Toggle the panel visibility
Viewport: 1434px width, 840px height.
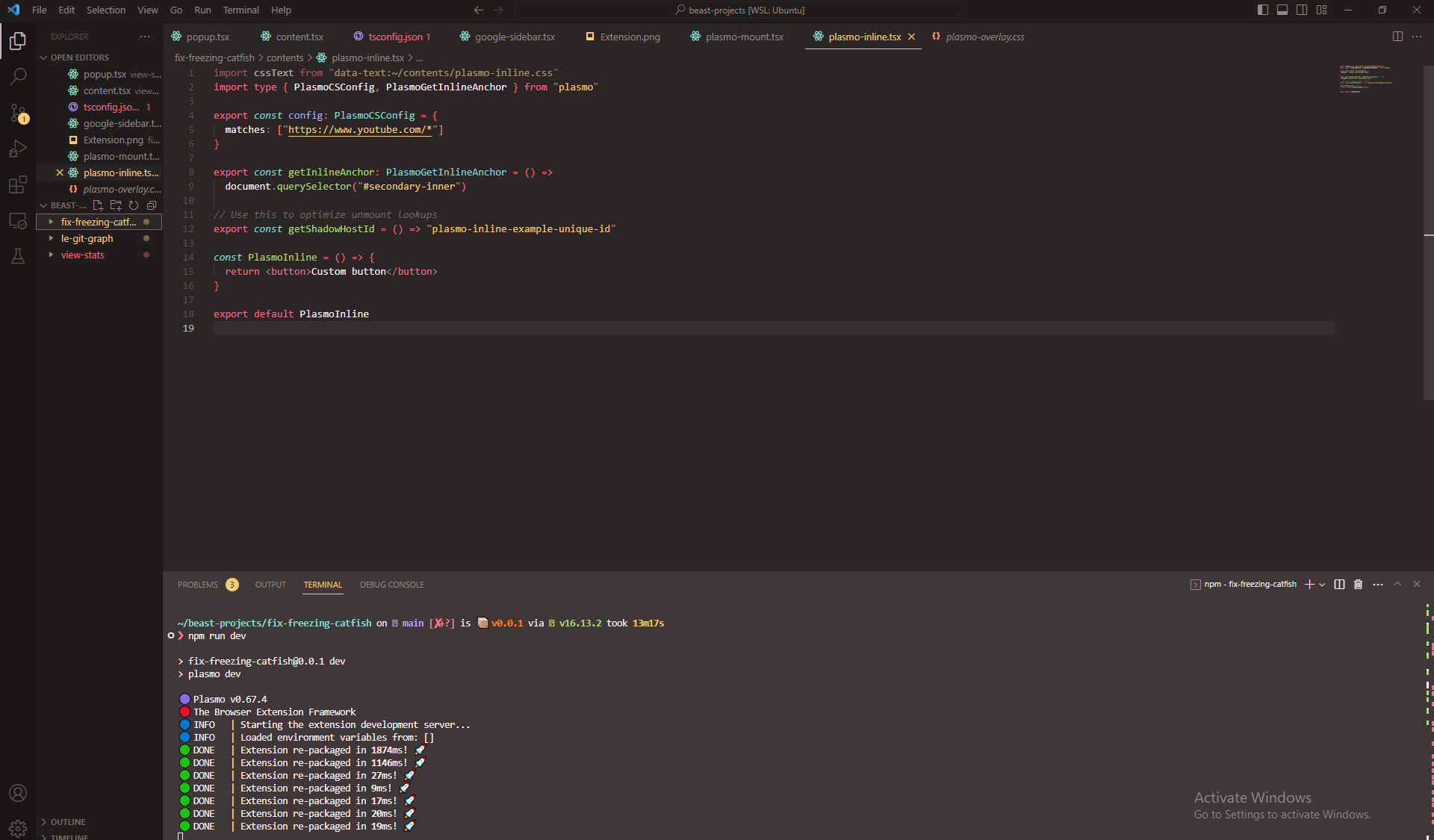[1282, 10]
